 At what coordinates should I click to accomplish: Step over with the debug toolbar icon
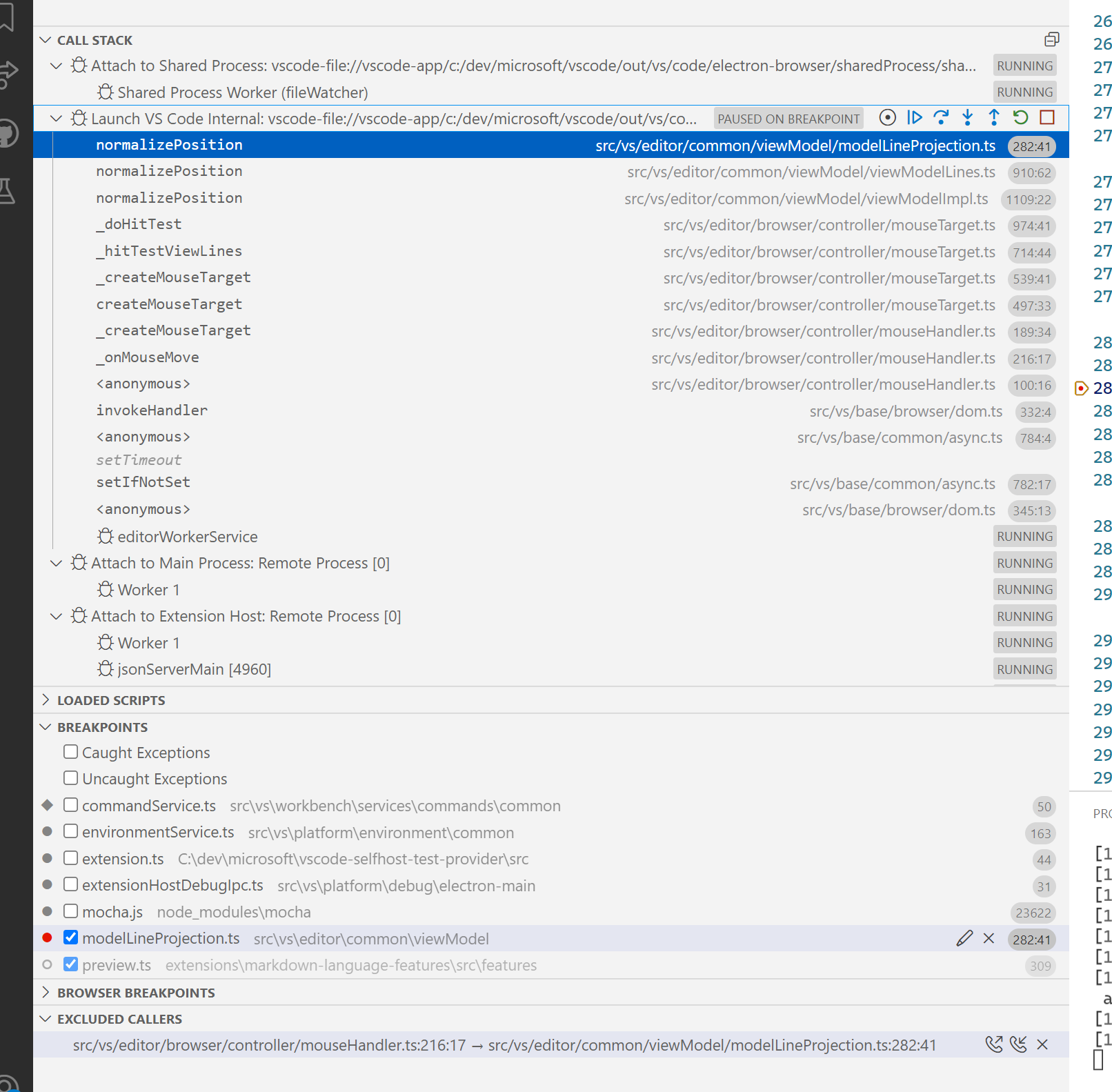(x=941, y=118)
